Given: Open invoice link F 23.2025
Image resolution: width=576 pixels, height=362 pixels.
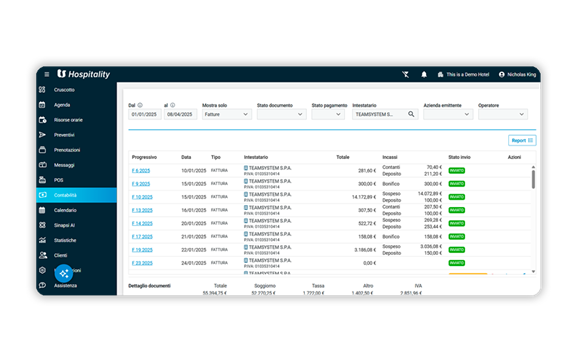Looking at the screenshot, I should pos(142,263).
